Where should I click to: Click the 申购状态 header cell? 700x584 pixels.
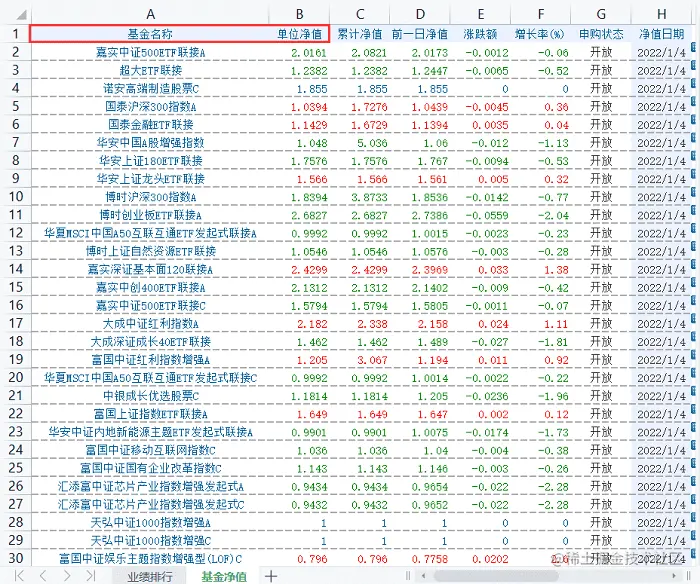pos(601,34)
